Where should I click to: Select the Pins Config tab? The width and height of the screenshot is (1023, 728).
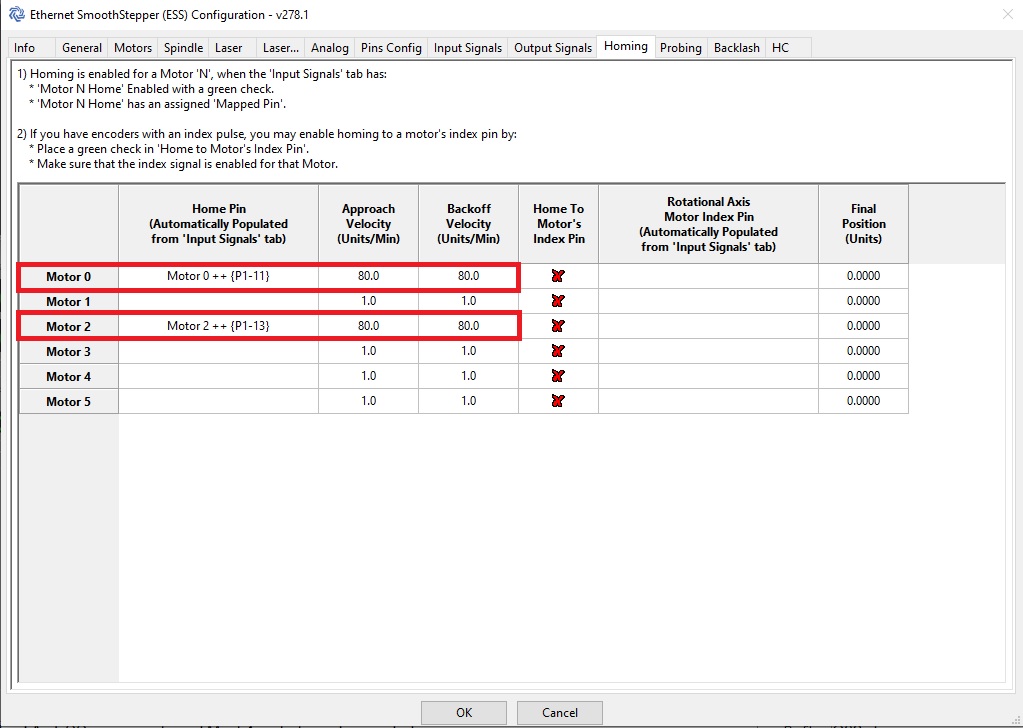coord(391,48)
